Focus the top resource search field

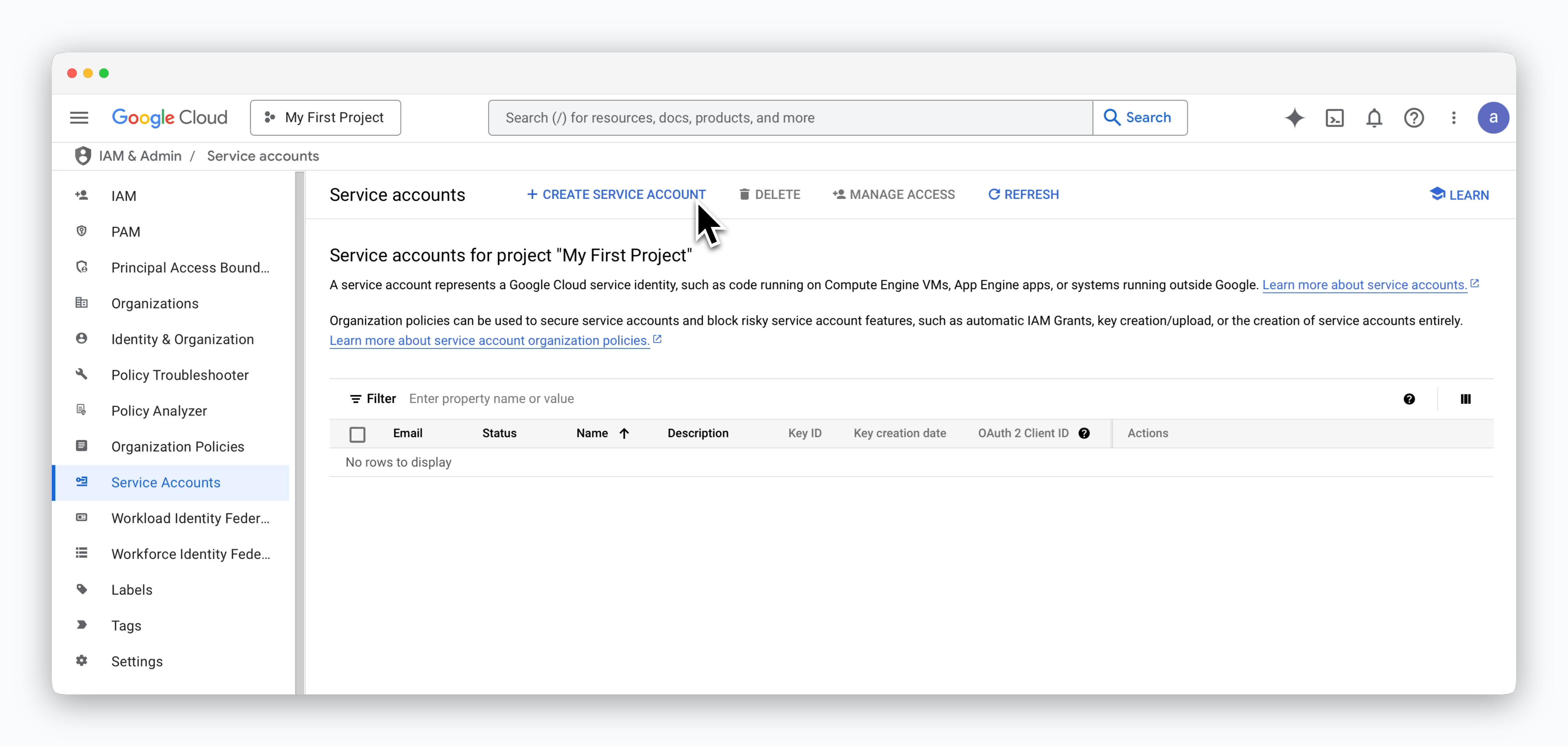pyautogui.click(x=790, y=118)
